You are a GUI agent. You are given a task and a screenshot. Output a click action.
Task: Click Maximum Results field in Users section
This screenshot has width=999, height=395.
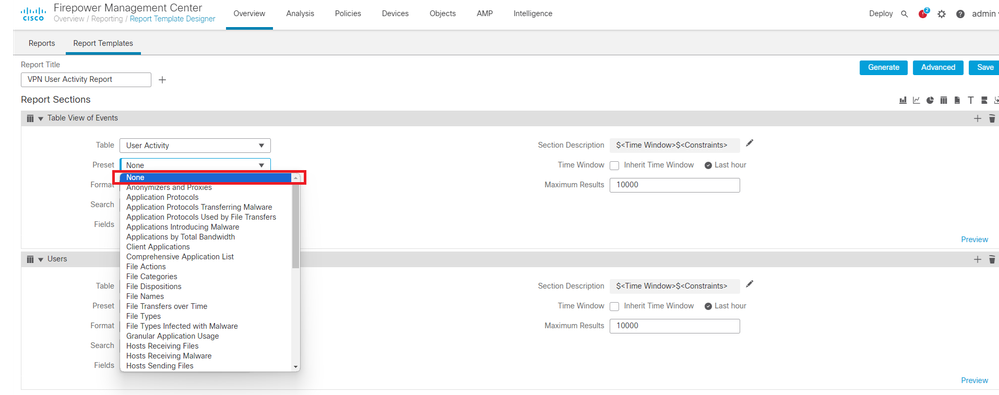675,326
